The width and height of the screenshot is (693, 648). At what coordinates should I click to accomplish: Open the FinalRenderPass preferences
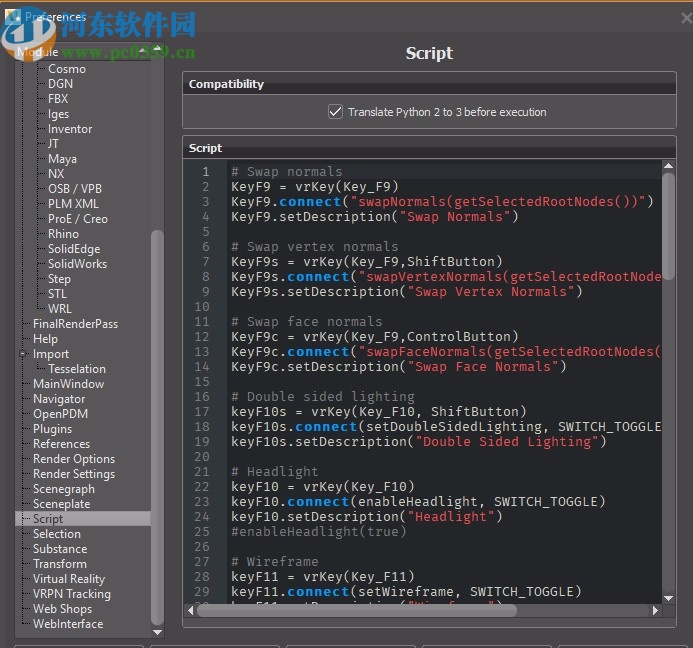(x=75, y=324)
